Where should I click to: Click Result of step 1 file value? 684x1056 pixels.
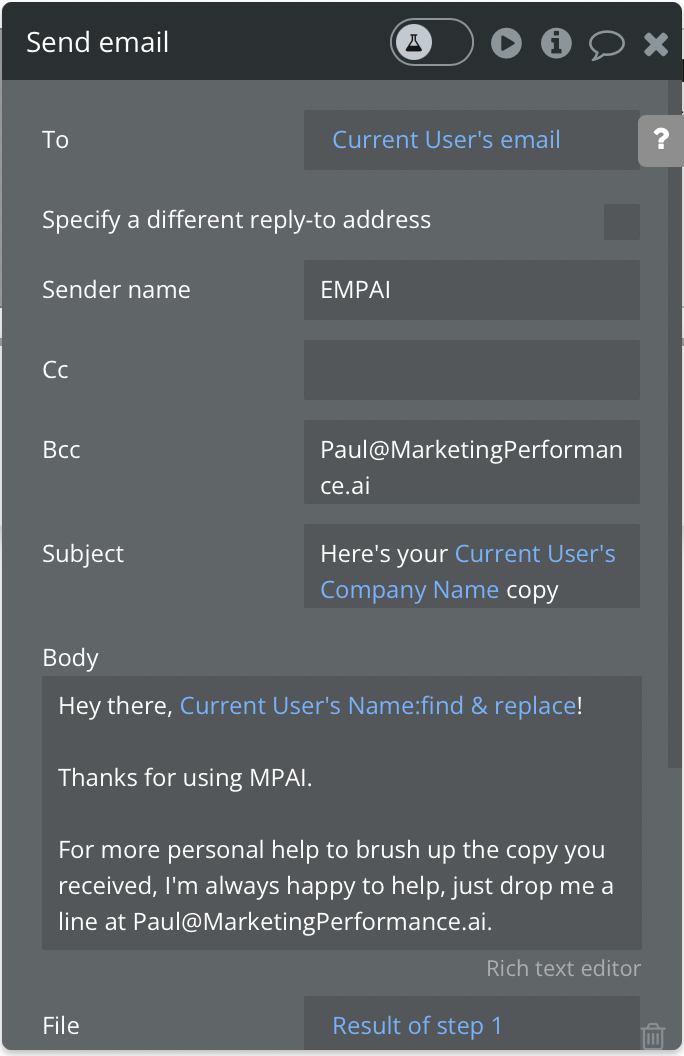[417, 1026]
